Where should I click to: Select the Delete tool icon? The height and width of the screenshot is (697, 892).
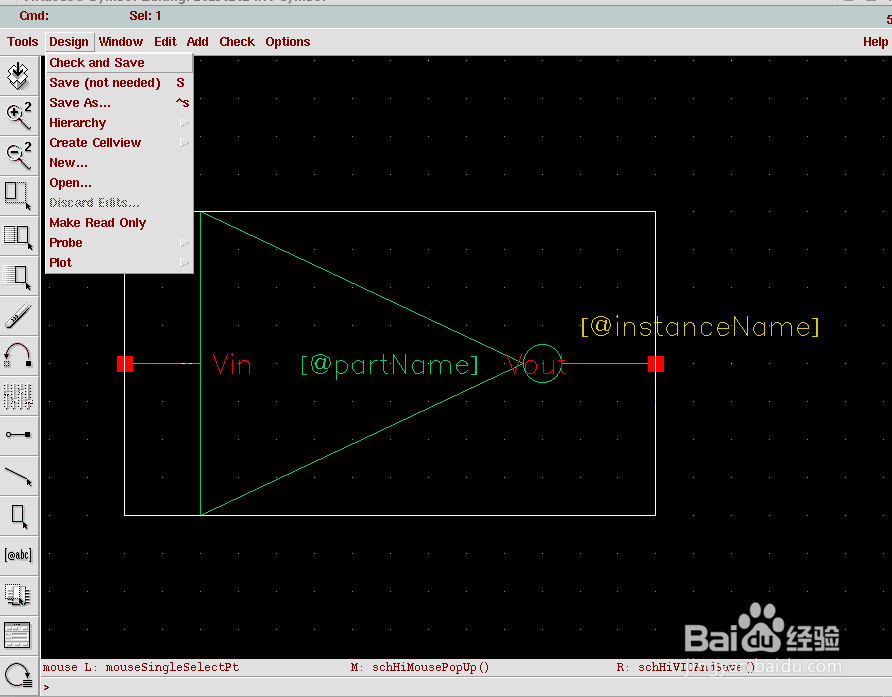(x=19, y=277)
